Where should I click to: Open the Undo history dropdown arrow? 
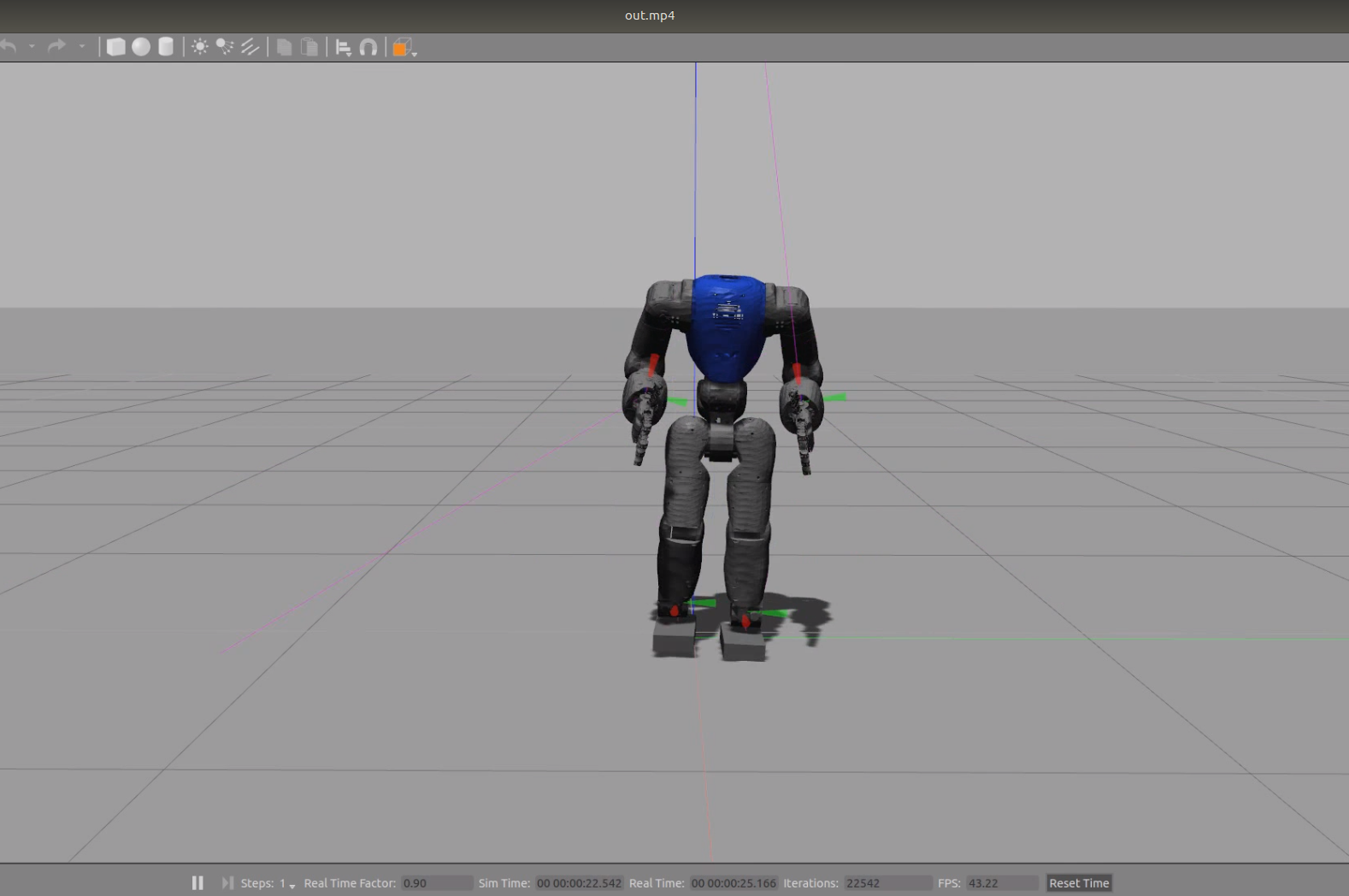pos(32,46)
